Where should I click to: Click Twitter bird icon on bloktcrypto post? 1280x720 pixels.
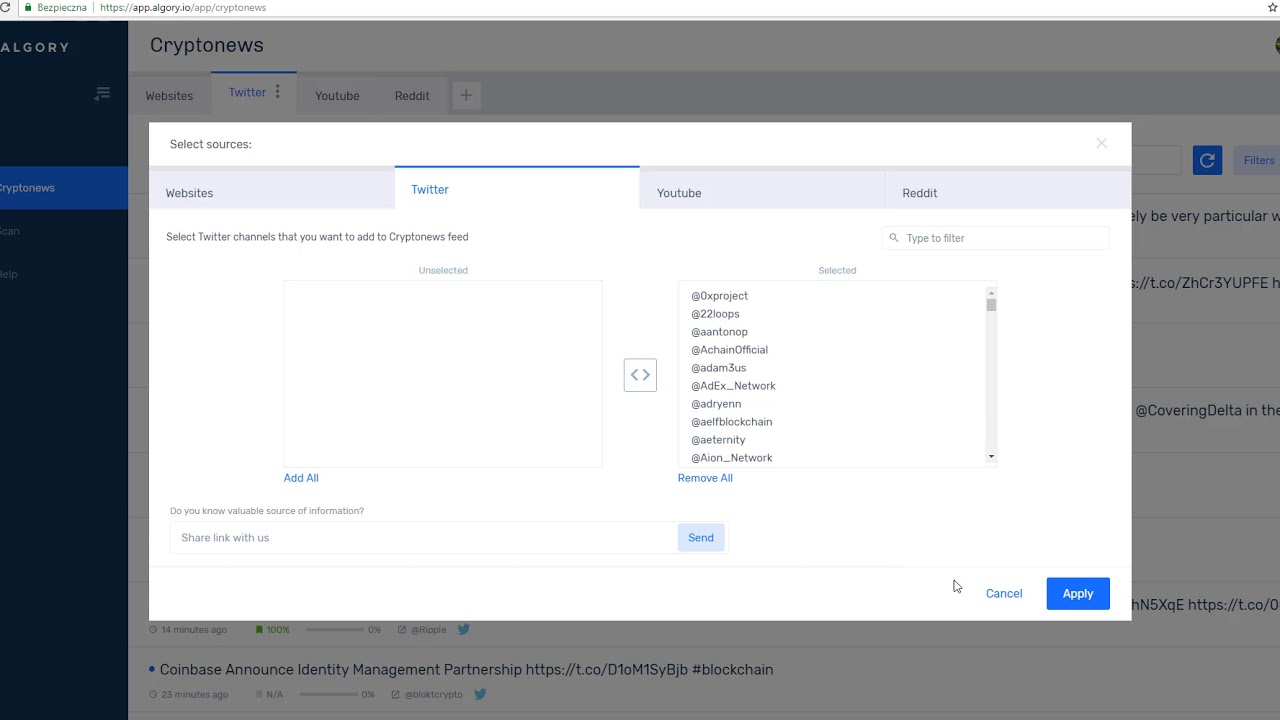tap(480, 694)
